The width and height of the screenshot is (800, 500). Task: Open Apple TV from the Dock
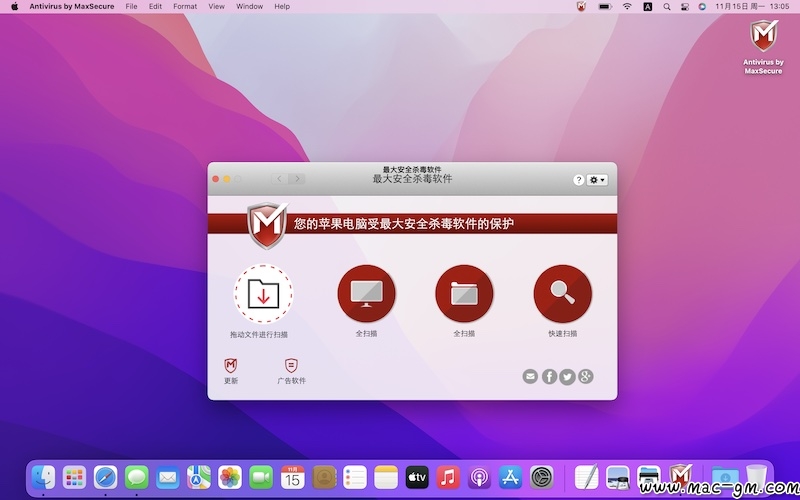[x=417, y=478]
